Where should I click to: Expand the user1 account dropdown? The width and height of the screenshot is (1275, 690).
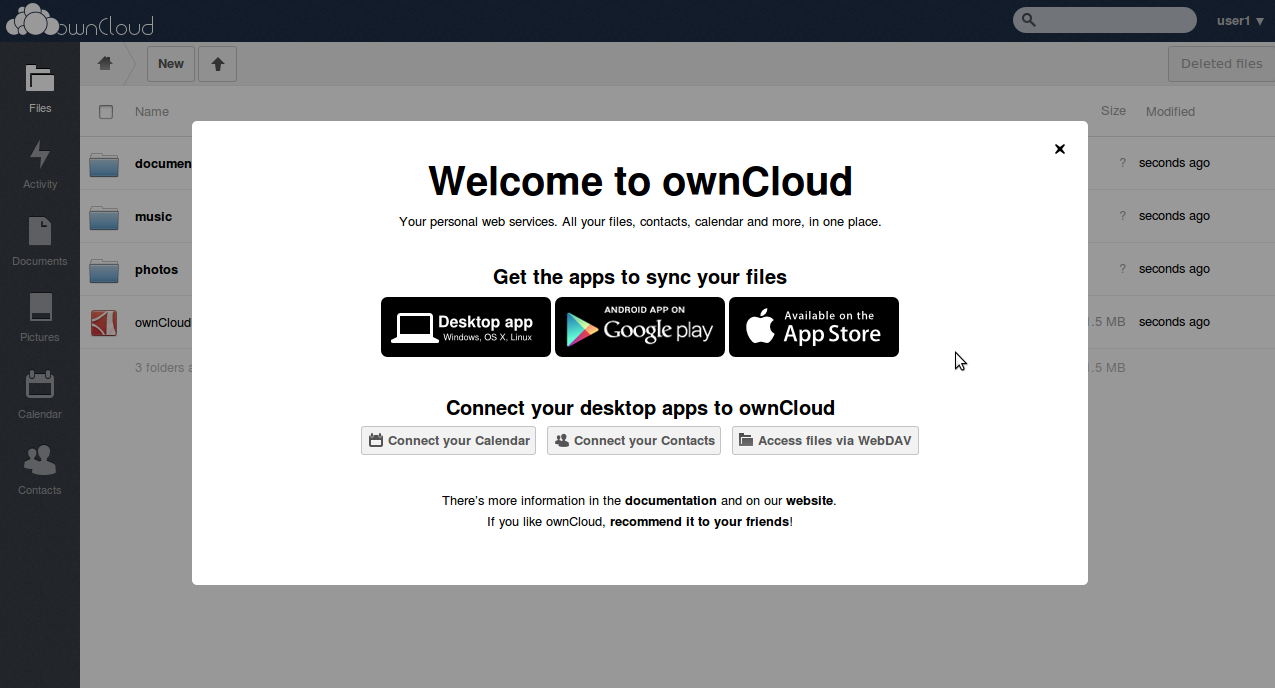pos(1240,21)
